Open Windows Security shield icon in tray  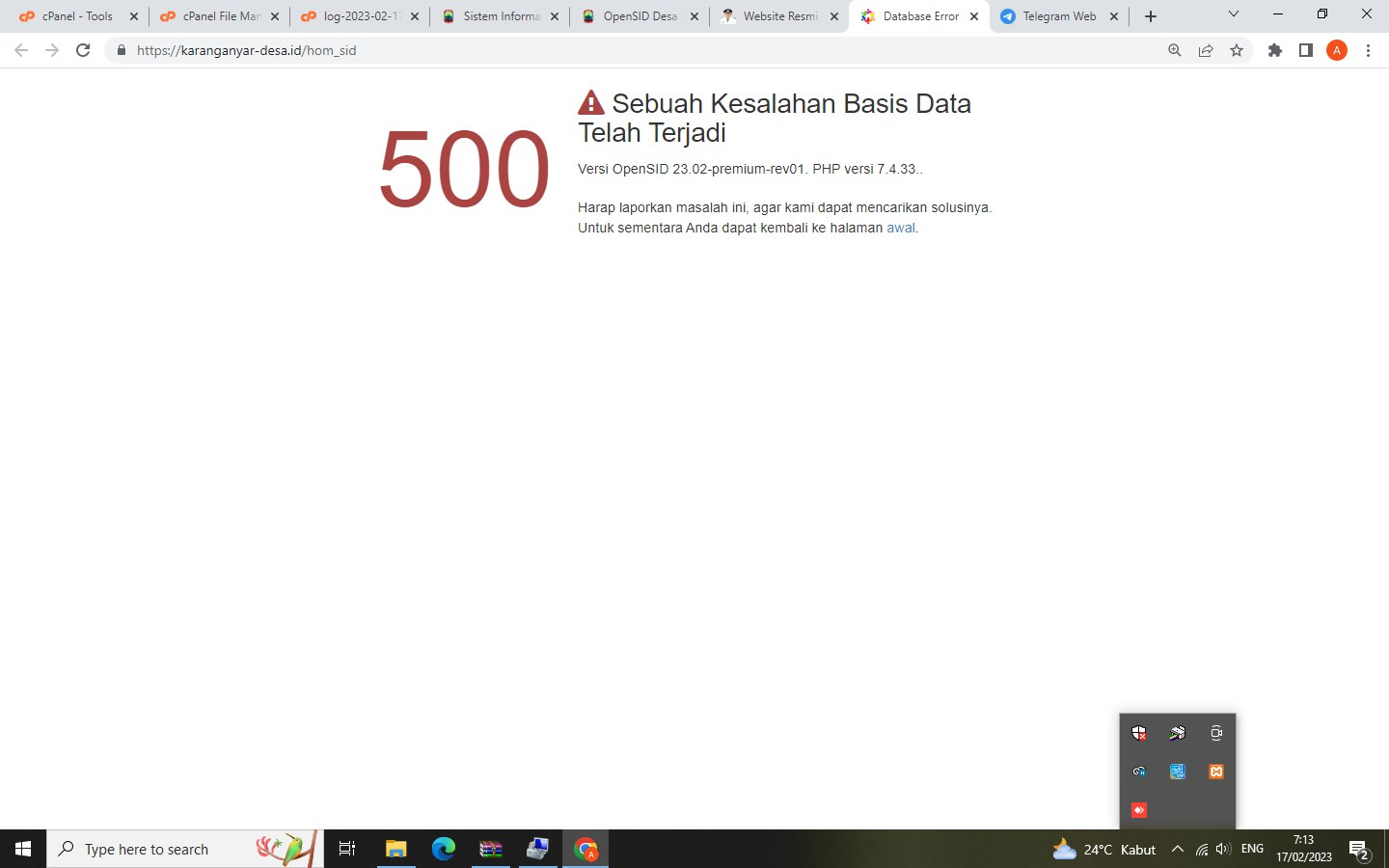pyautogui.click(x=1139, y=733)
